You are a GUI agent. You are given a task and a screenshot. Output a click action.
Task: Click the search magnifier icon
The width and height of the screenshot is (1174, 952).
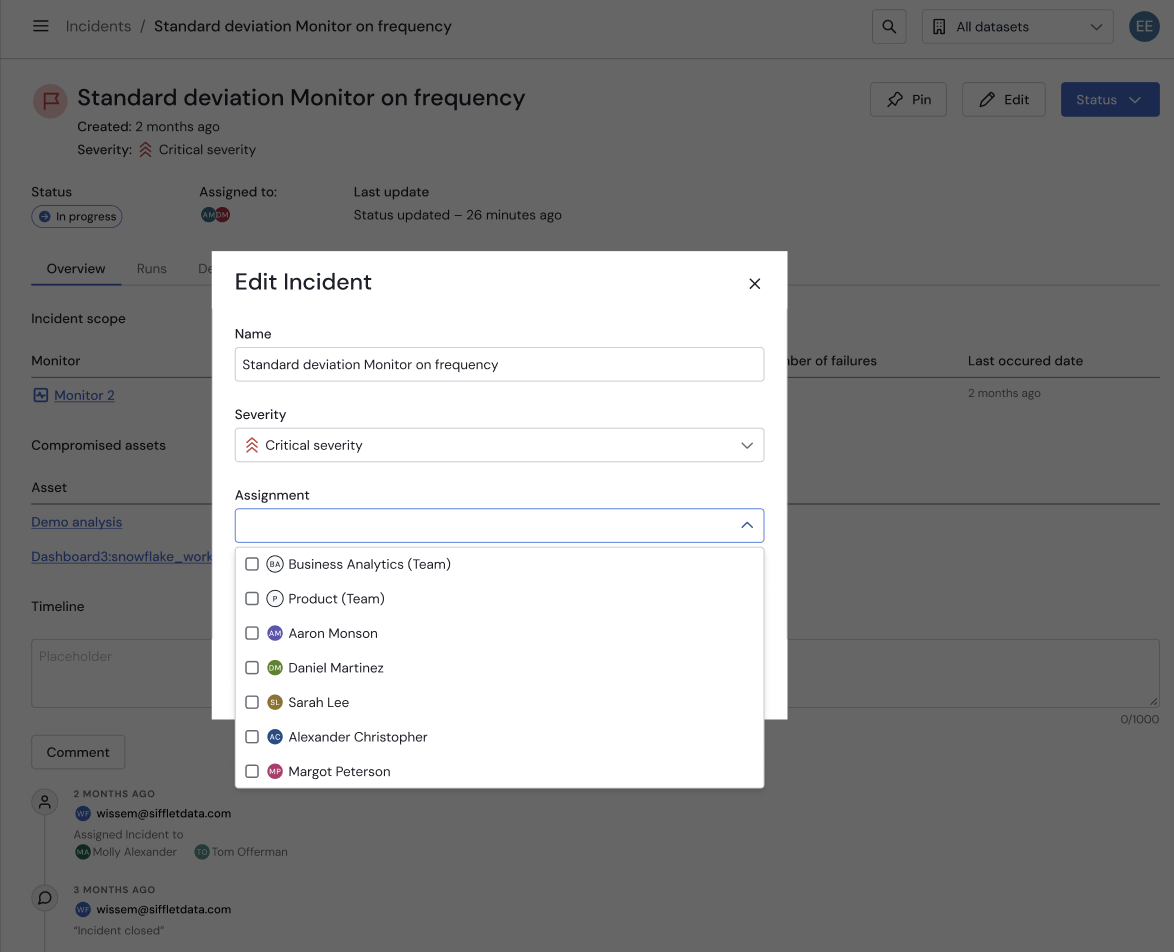(x=889, y=27)
